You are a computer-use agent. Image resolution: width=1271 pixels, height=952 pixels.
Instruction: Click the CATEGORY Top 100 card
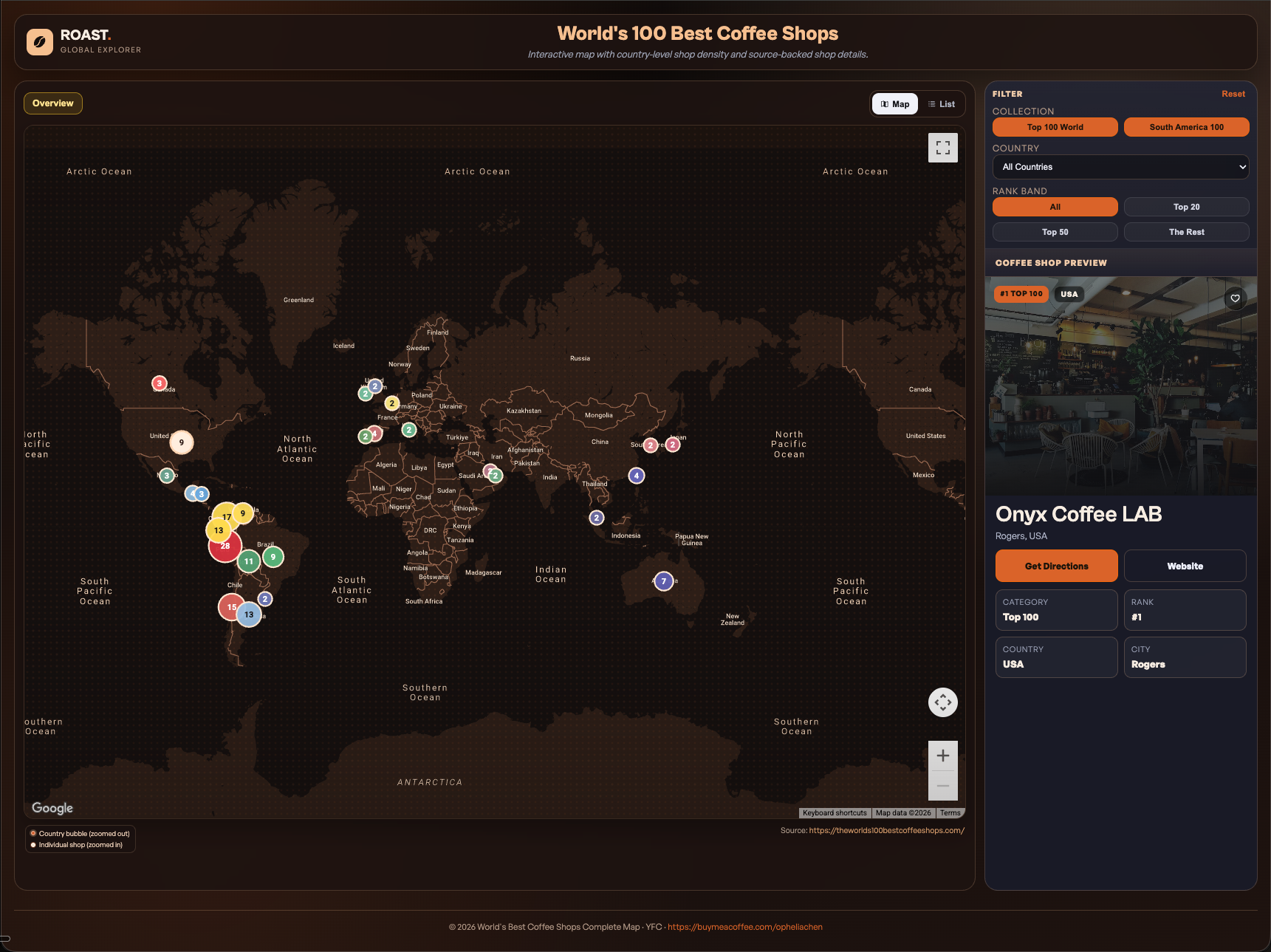1057,610
